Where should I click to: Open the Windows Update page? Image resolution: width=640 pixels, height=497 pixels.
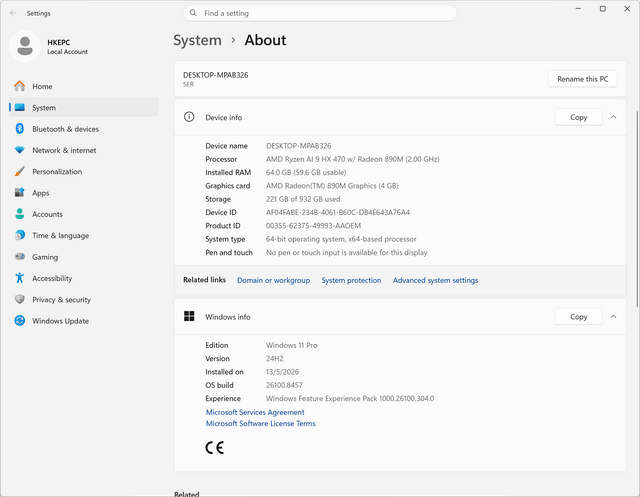pyautogui.click(x=84, y=321)
